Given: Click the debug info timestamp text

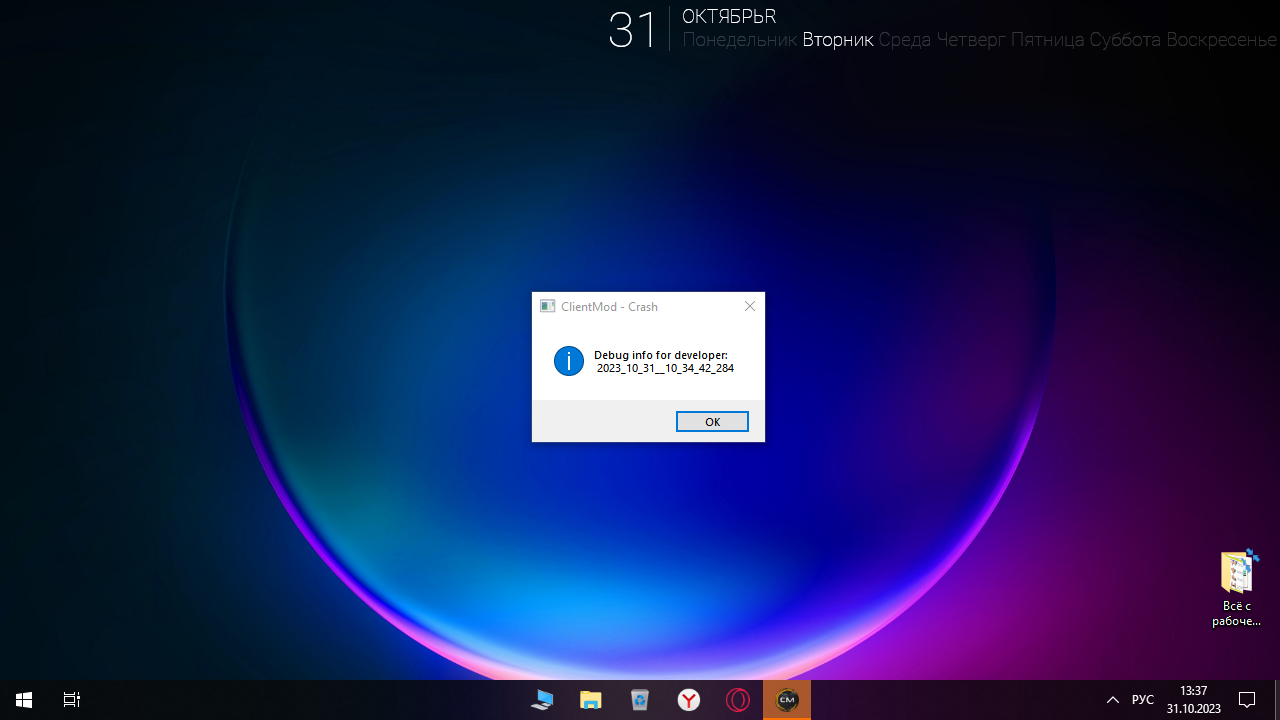Looking at the screenshot, I should click(x=665, y=369).
